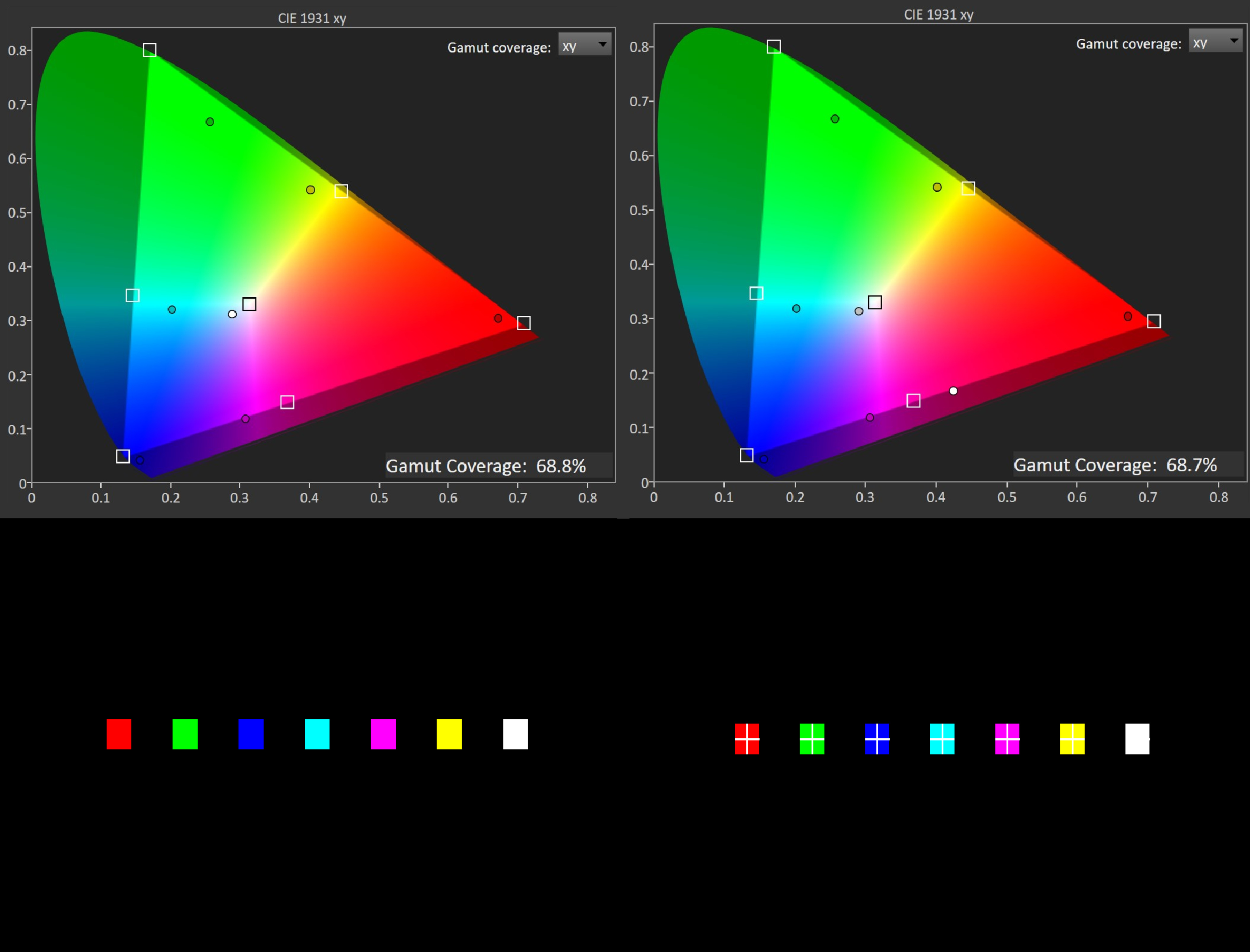Click cyan target square in right chart
Viewport: 1250px width, 952px height.
tap(757, 294)
